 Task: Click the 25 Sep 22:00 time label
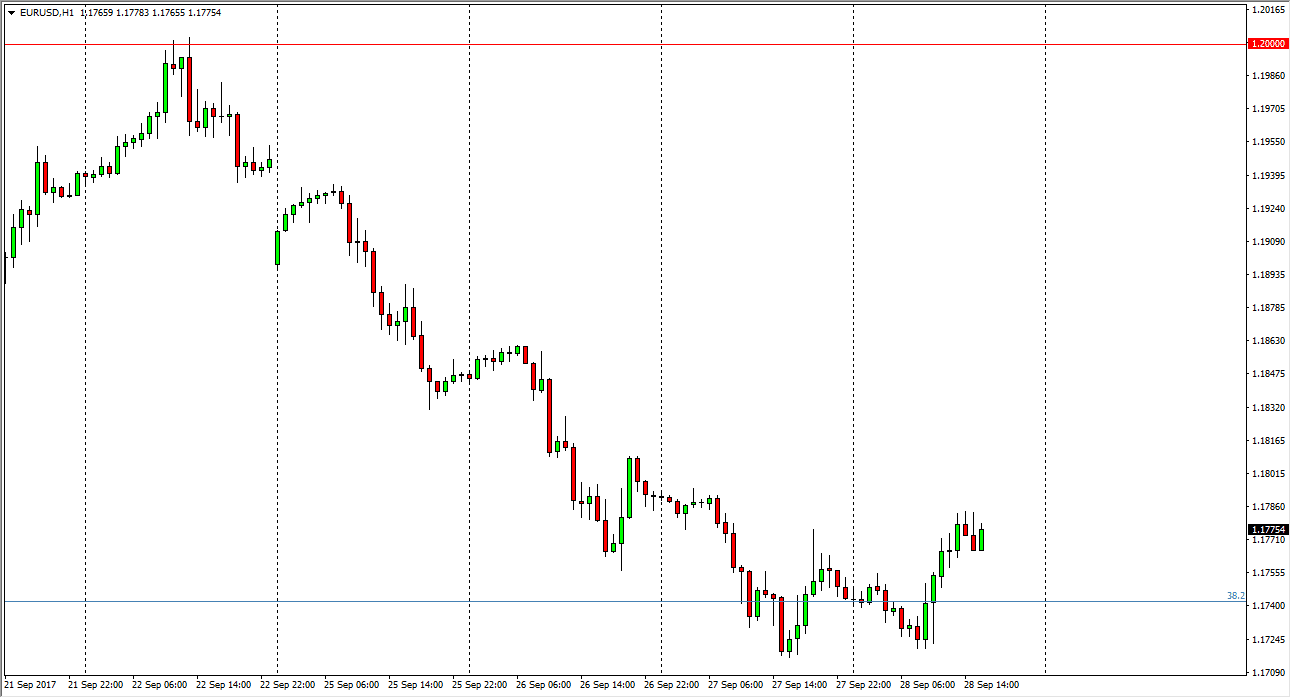479,686
